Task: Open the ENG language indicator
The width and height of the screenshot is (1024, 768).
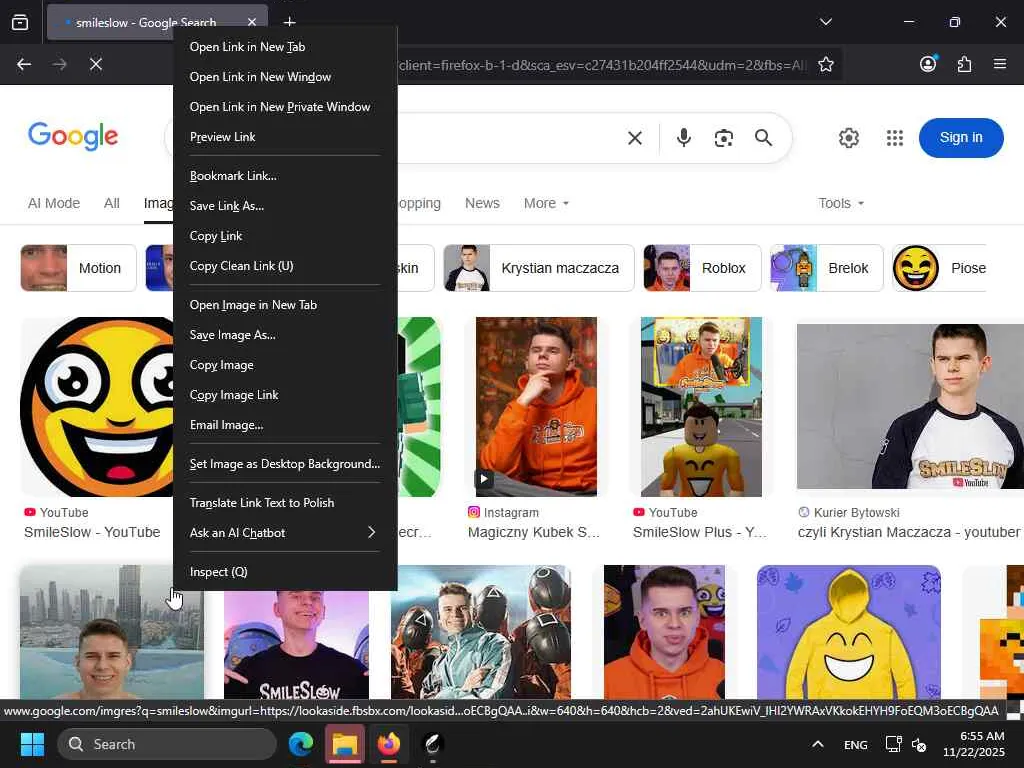Action: click(856, 744)
